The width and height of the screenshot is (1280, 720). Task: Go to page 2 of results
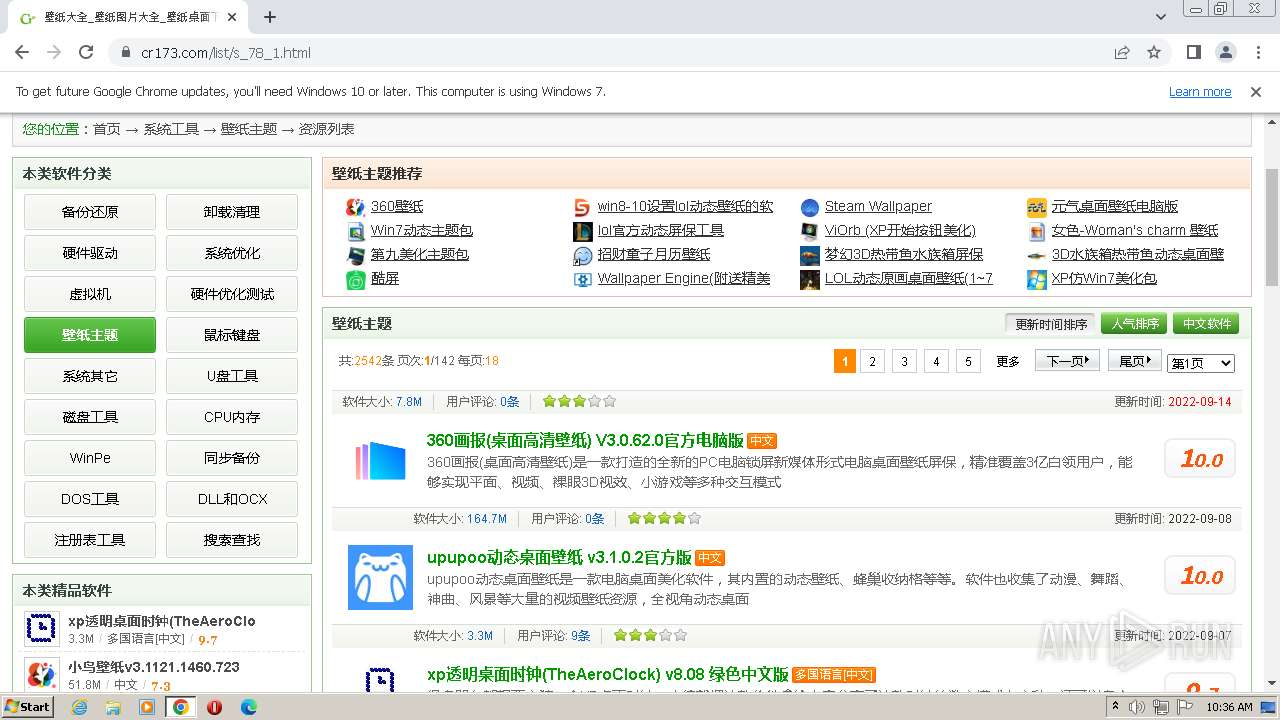[x=873, y=361]
